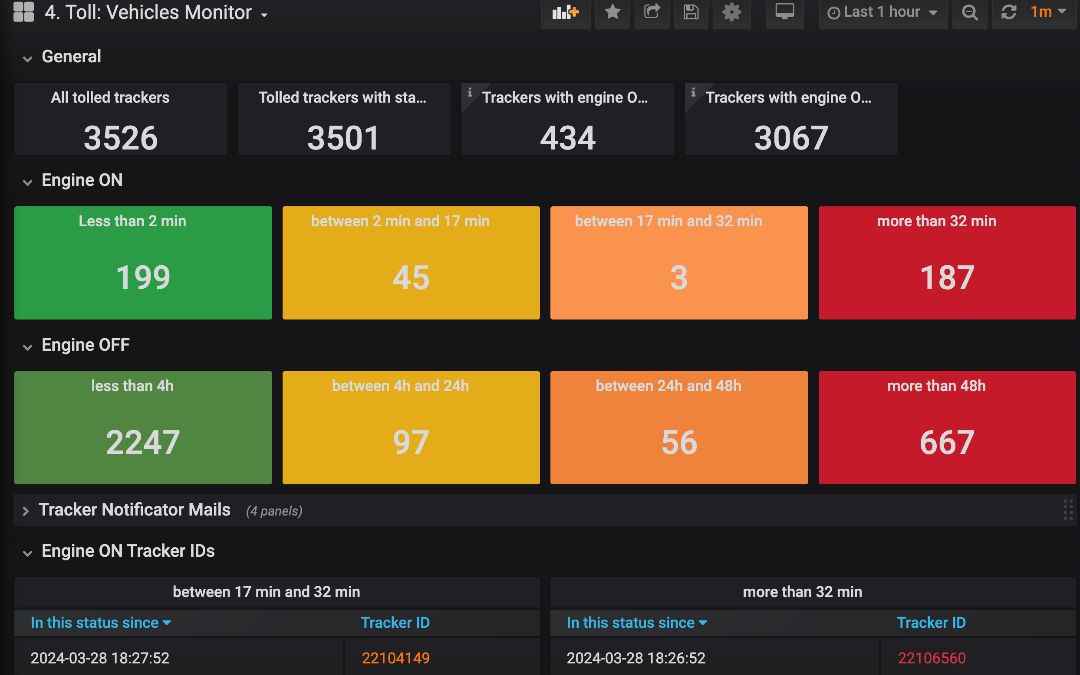This screenshot has height=675, width=1080.
Task: Open the Last 1 hour time picker
Action: [x=882, y=12]
